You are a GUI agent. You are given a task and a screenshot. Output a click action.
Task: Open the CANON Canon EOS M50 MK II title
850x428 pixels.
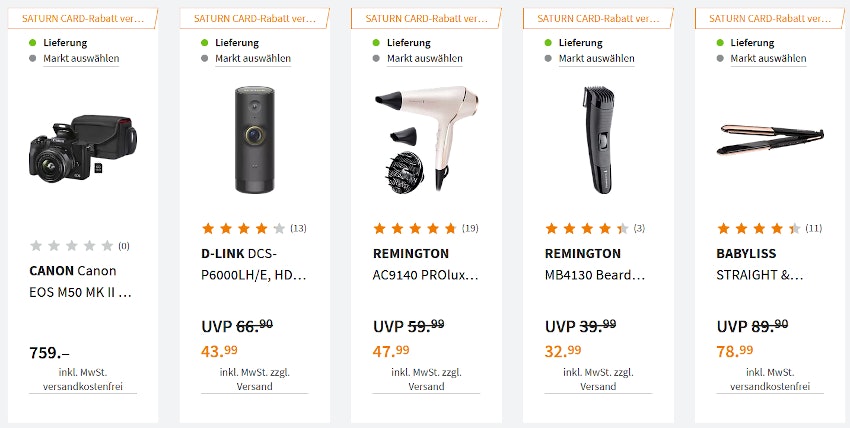click(x=82, y=282)
